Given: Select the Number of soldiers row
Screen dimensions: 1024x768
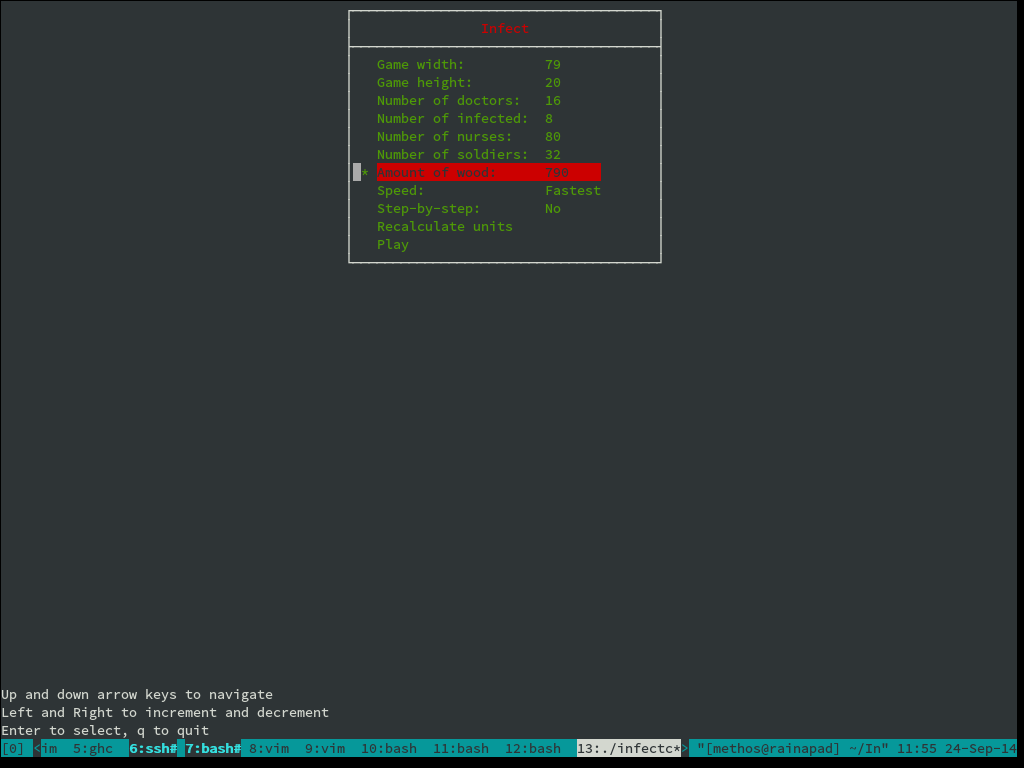Looking at the screenshot, I should coord(468,155).
